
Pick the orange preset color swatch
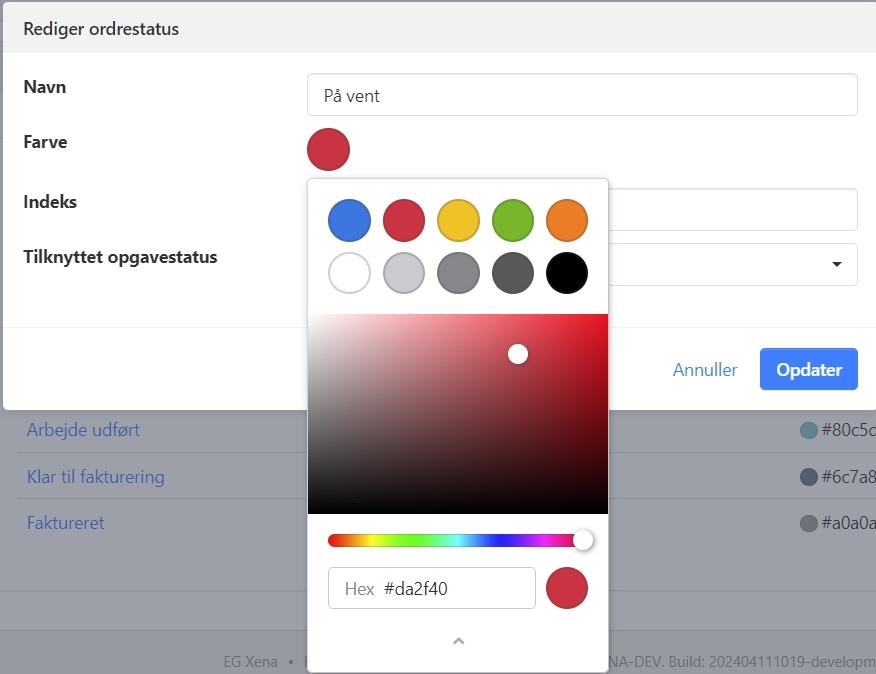click(567, 220)
